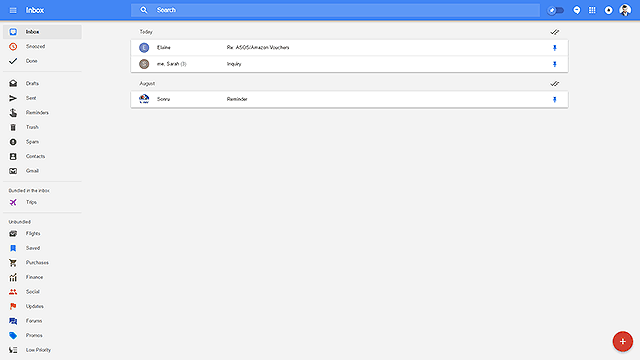Image resolution: width=640 pixels, height=360 pixels.
Task: Open the Hangouts chat icon
Action: (x=577, y=10)
